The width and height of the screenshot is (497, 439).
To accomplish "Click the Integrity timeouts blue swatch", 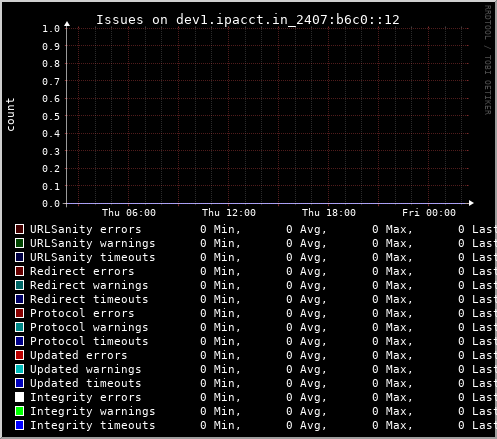I will coord(20,425).
